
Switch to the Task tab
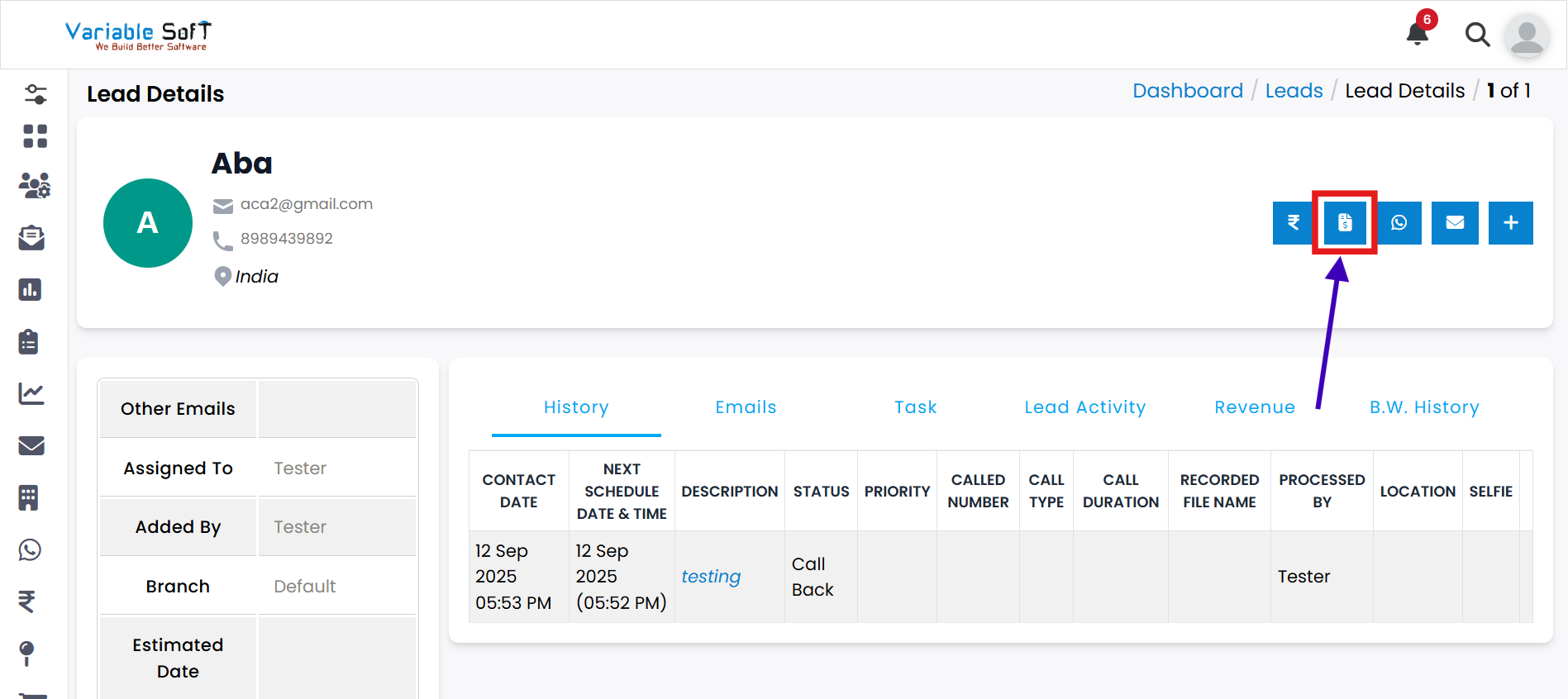[915, 407]
